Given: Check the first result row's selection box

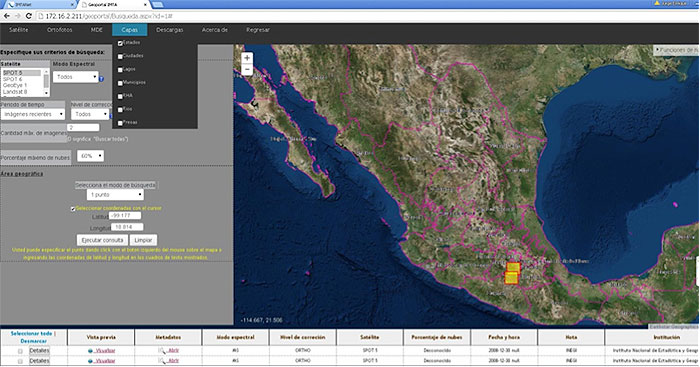Looking at the screenshot, I should point(20,351).
